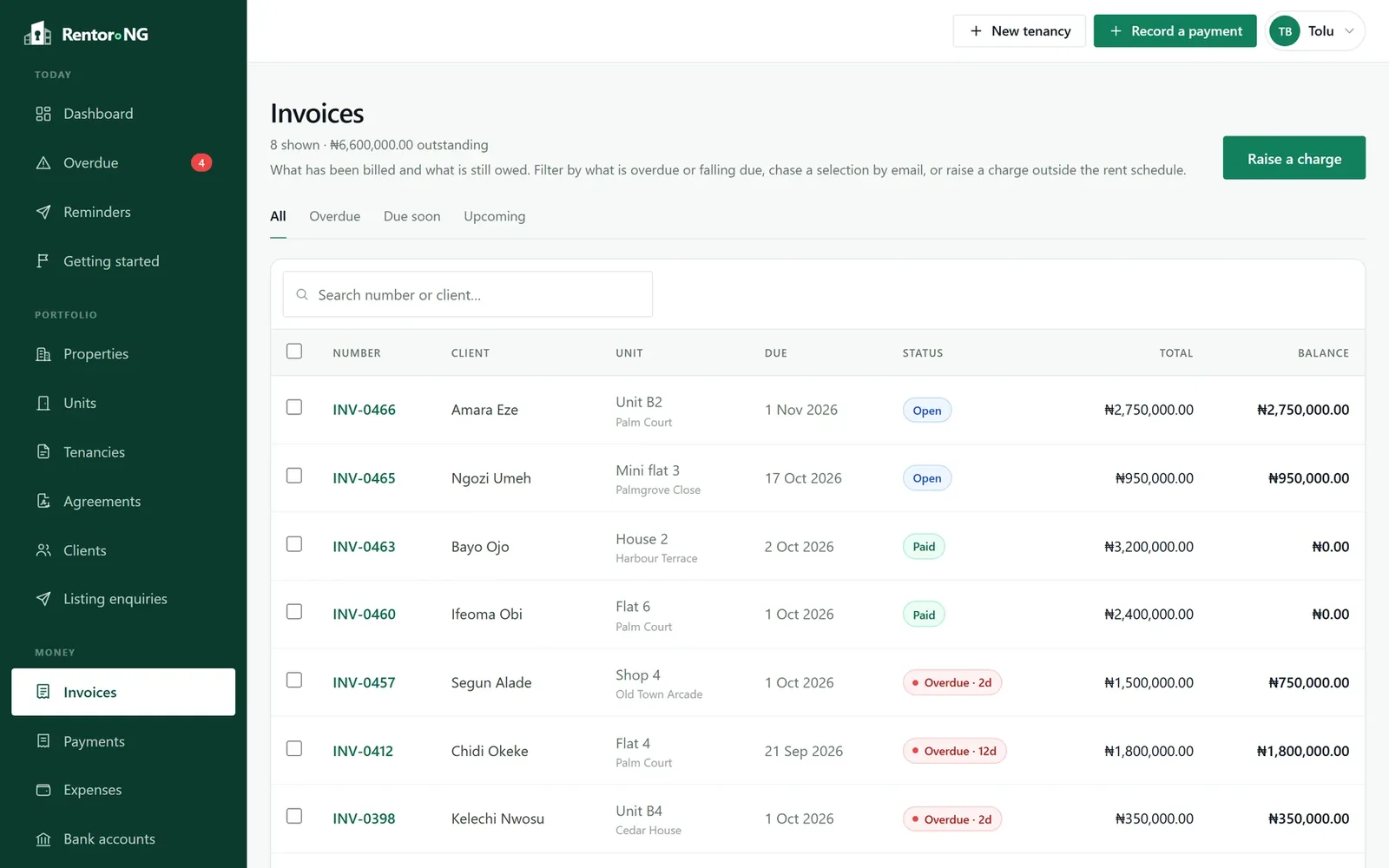Click the Clients people icon
This screenshot has width=1389, height=868.
pyautogui.click(x=43, y=550)
